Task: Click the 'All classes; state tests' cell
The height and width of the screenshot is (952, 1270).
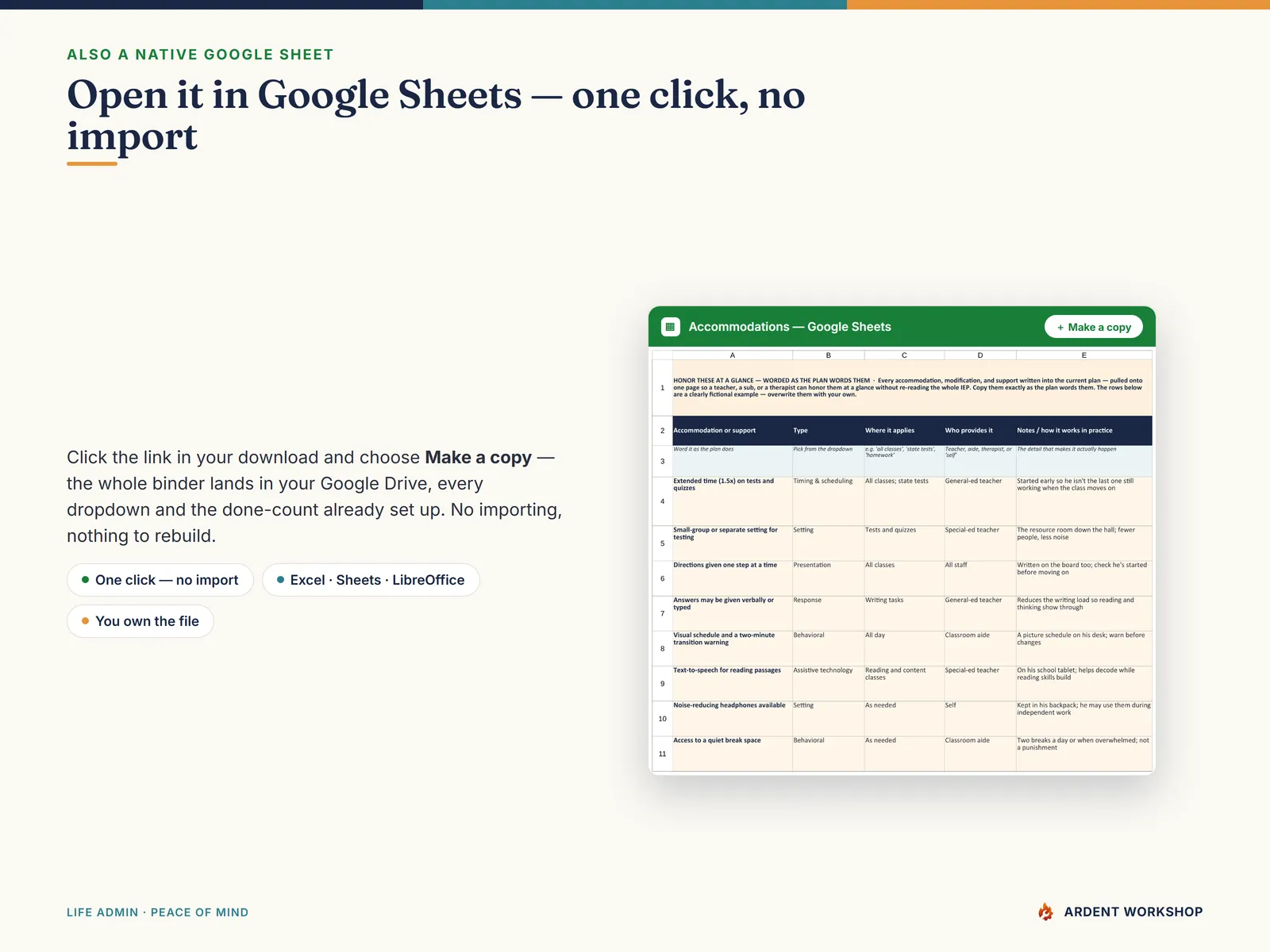Action: click(904, 501)
